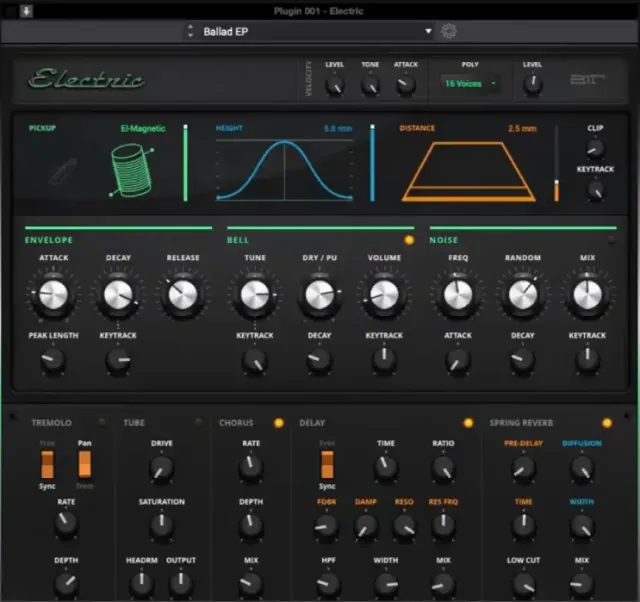Click the Spring Reverb Width knob

(582, 526)
